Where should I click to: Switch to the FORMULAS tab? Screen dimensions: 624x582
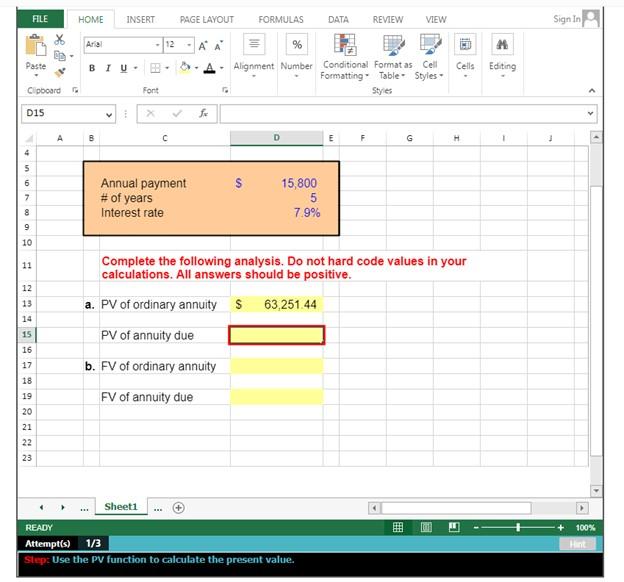[281, 20]
